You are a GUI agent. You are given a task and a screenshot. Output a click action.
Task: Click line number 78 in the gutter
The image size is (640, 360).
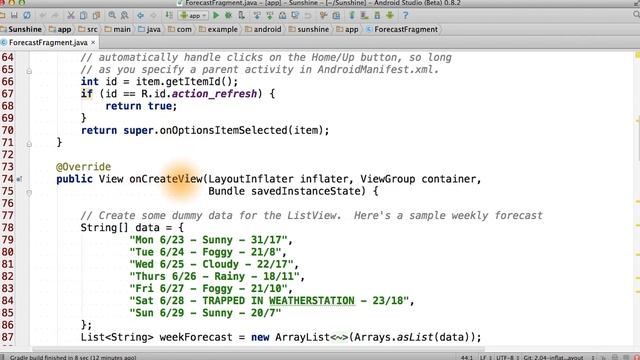7,228
